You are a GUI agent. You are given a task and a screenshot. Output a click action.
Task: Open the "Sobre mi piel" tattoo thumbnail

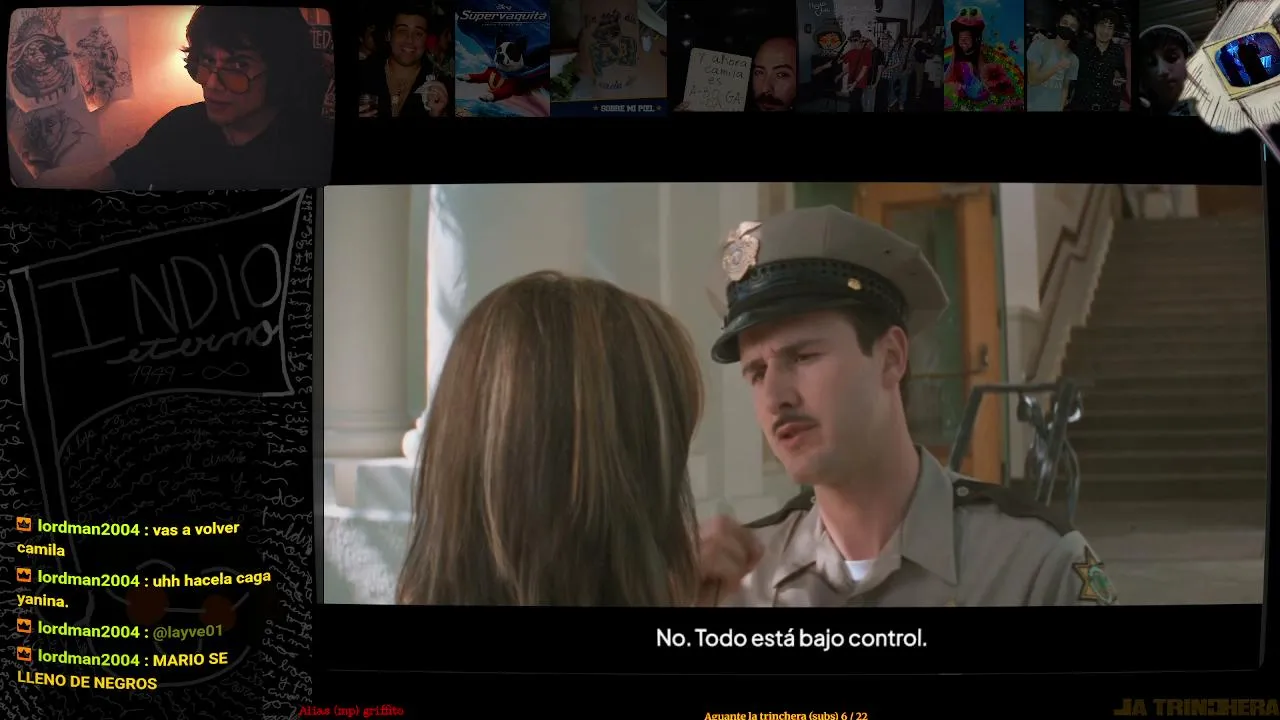coord(608,58)
